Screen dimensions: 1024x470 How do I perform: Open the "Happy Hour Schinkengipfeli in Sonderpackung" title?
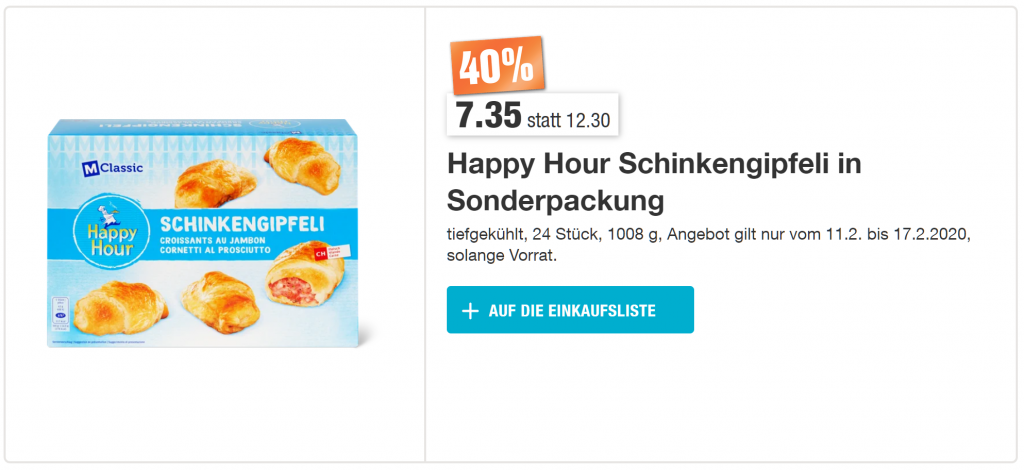653,181
